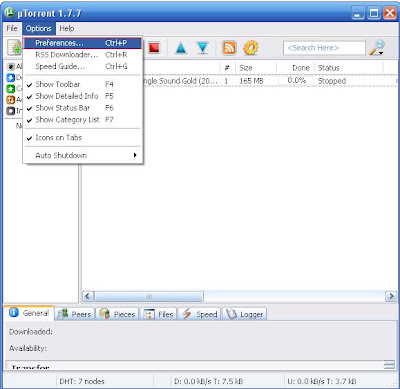Click the Move Up queue arrow icon

[181, 48]
